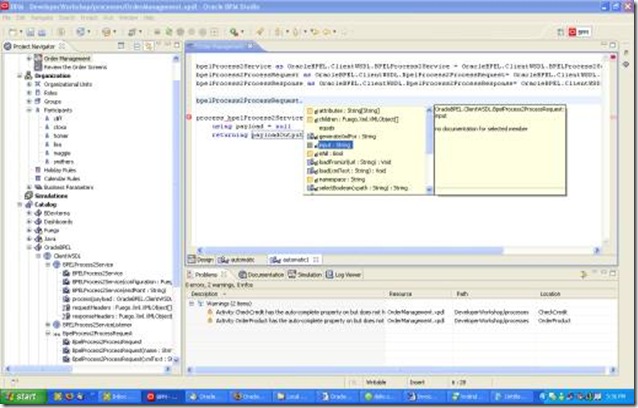638x408 pixels.
Task: Expand the BPELProcess2ServiceListener node
Action: tap(48, 325)
